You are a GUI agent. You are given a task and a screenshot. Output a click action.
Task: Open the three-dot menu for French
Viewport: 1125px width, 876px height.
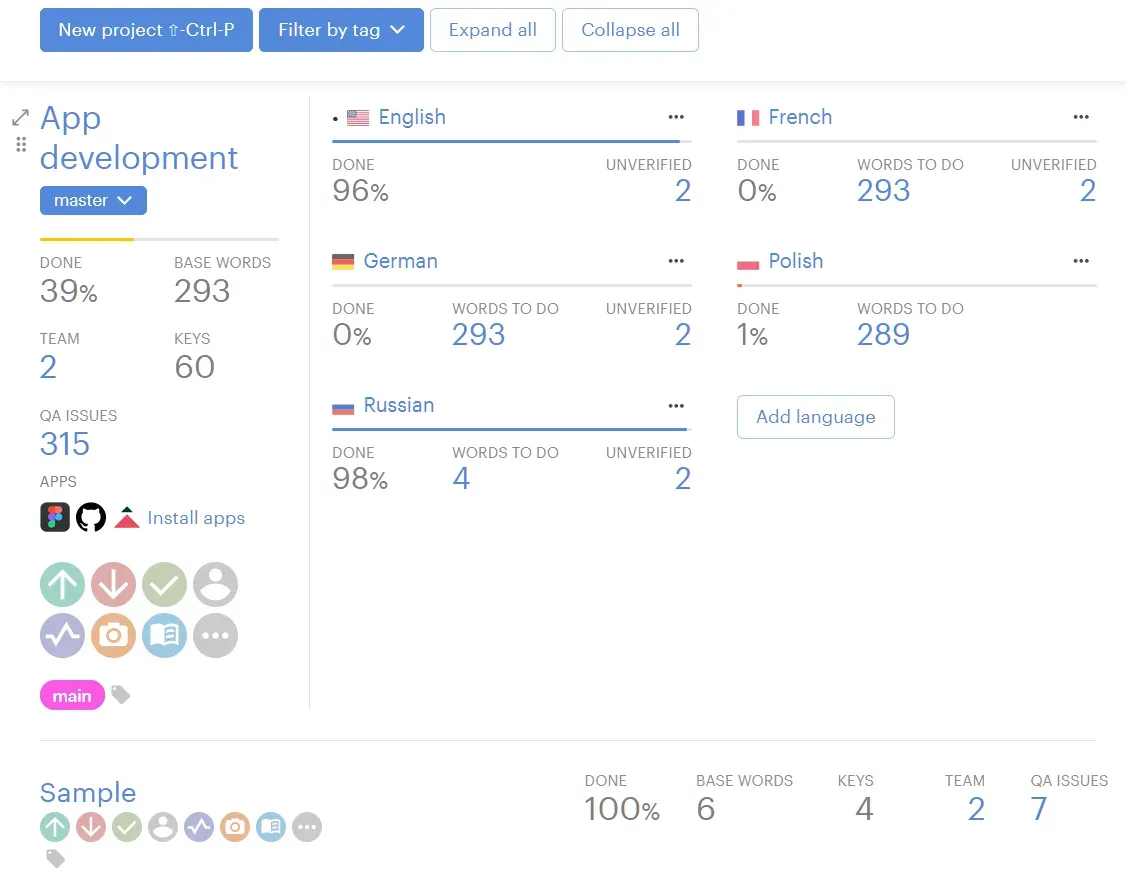tap(1081, 117)
